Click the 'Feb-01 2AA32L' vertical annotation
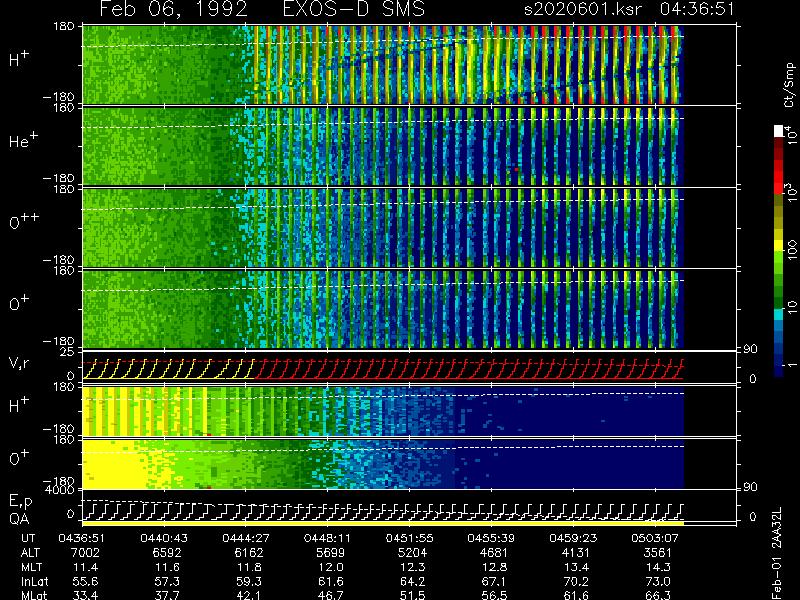This screenshot has width=800, height=600. pyautogui.click(x=777, y=553)
